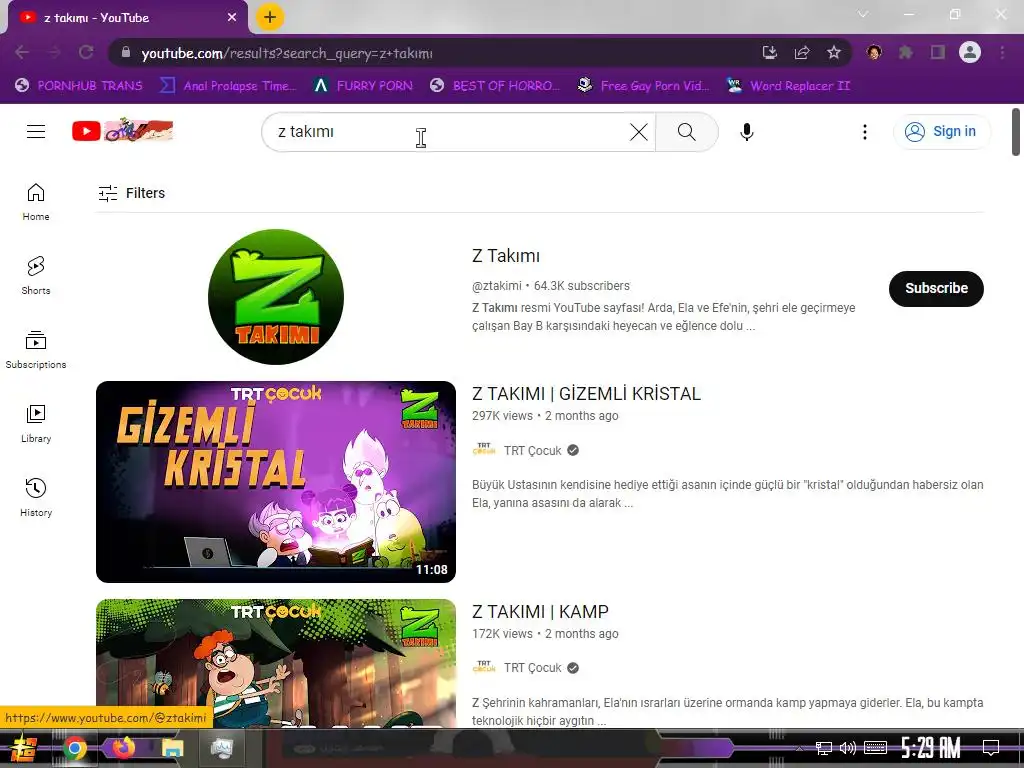Viewport: 1024px width, 768px height.
Task: Click the magnifier search button
Action: (686, 132)
